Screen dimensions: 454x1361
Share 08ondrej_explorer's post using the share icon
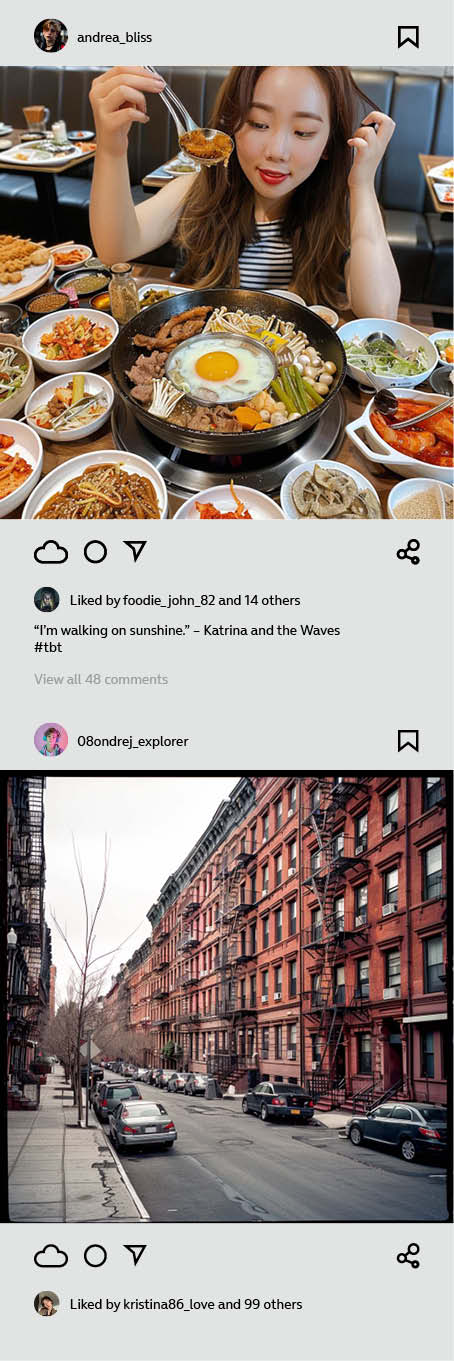[x=408, y=1256]
